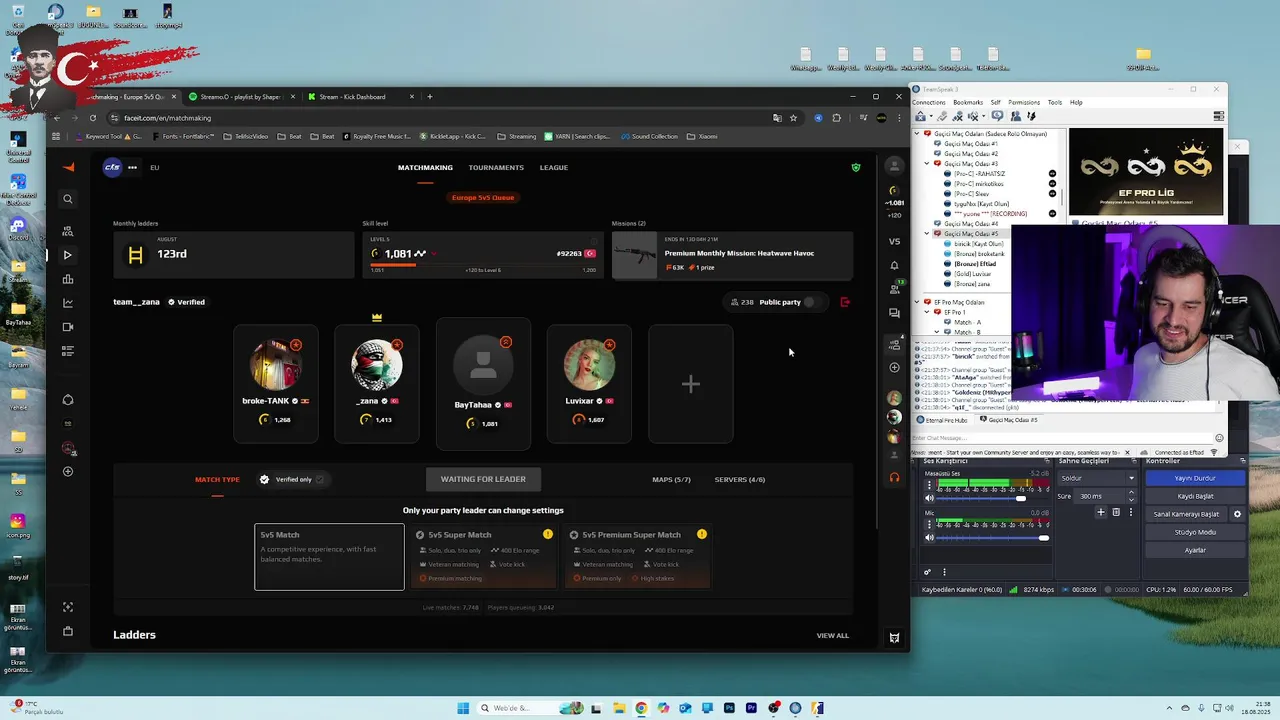
Task: Open Windows Start menu on taskbar
Action: [463, 708]
